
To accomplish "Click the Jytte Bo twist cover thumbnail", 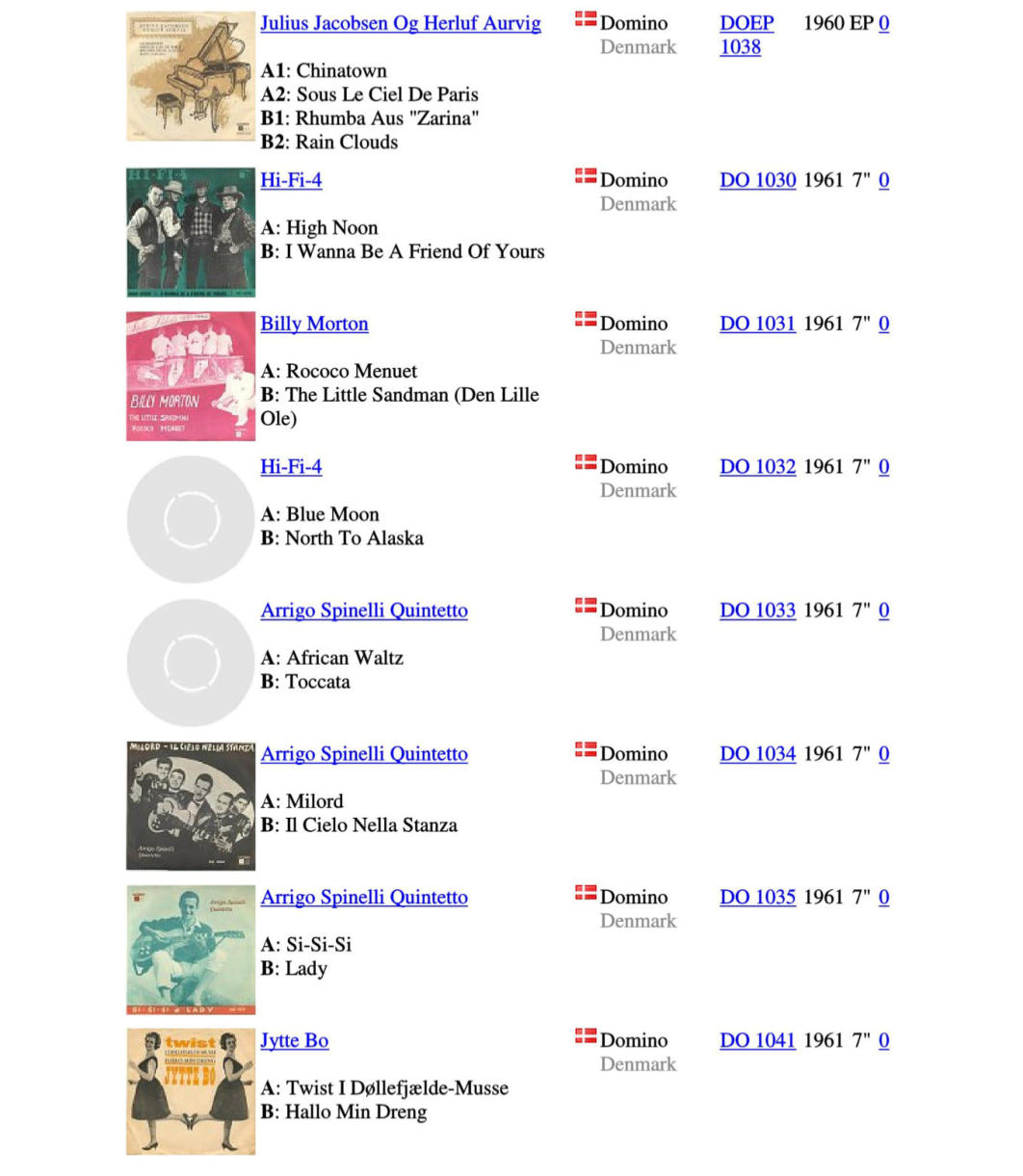I will point(191,1091).
